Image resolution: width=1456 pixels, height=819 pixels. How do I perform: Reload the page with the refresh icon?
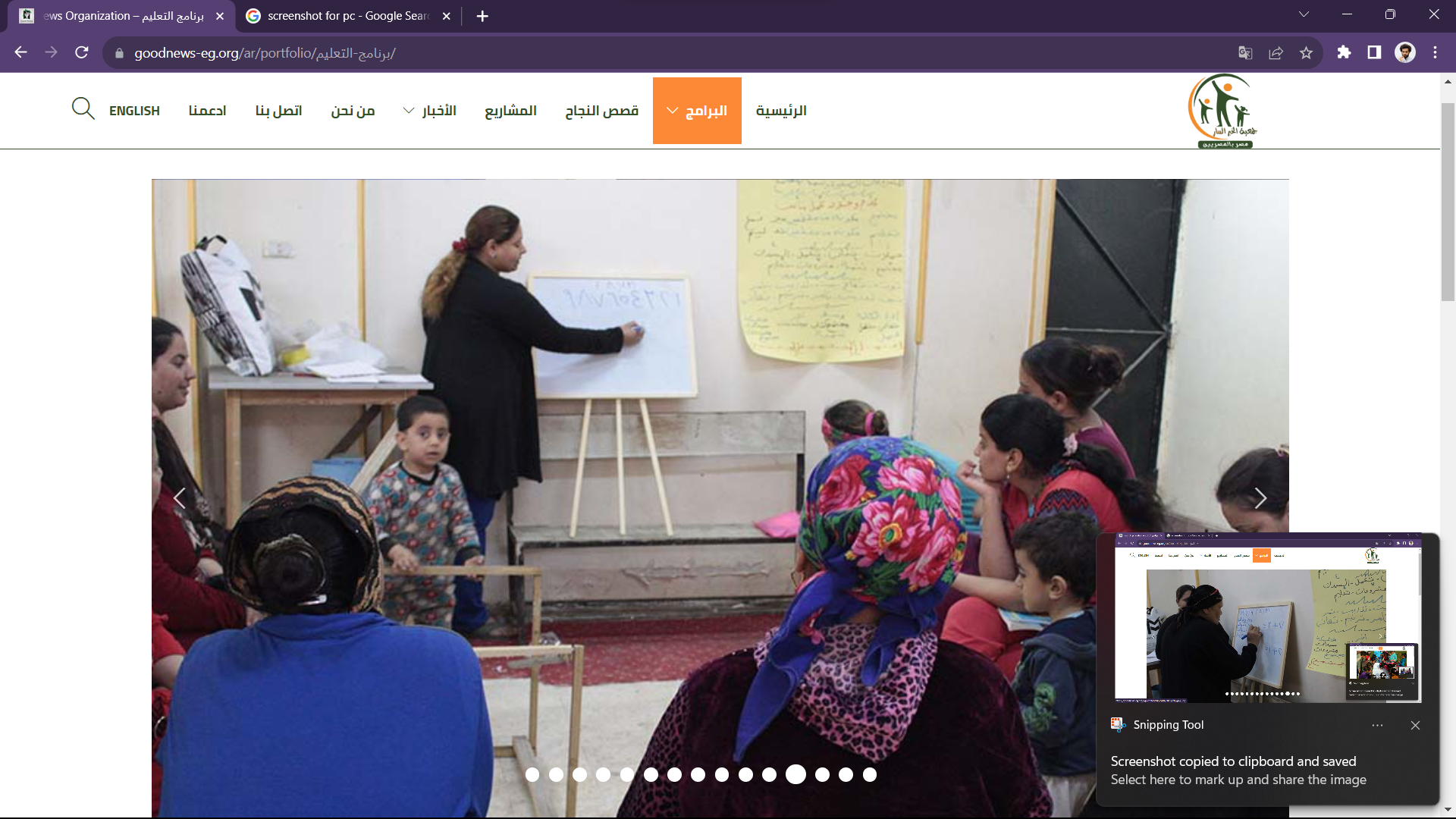pyautogui.click(x=82, y=52)
